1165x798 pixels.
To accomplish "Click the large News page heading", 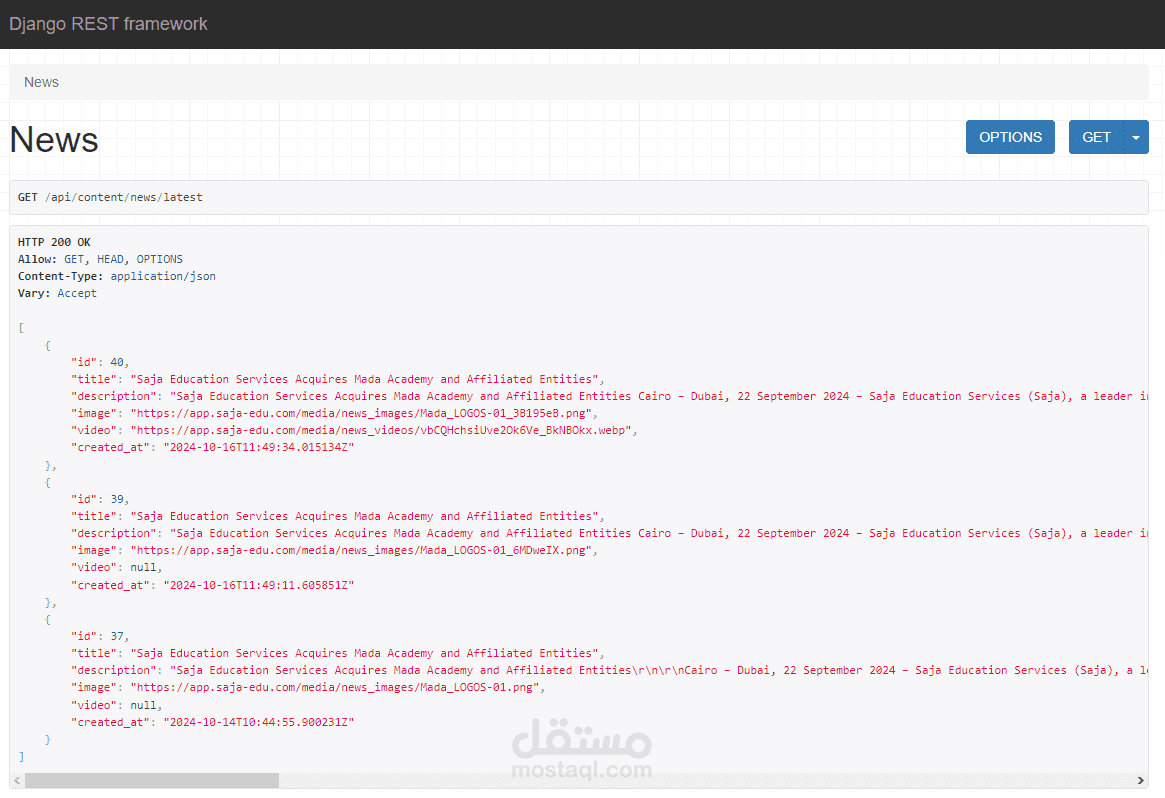I will [54, 139].
